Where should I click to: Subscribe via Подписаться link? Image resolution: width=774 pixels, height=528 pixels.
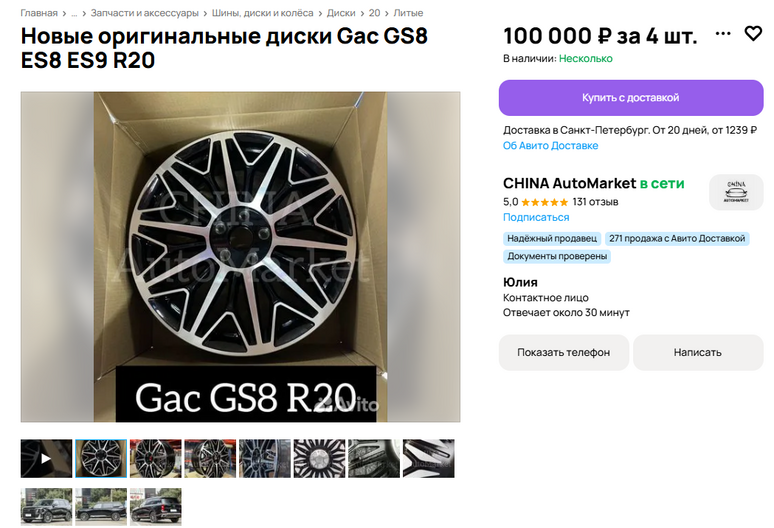536,217
